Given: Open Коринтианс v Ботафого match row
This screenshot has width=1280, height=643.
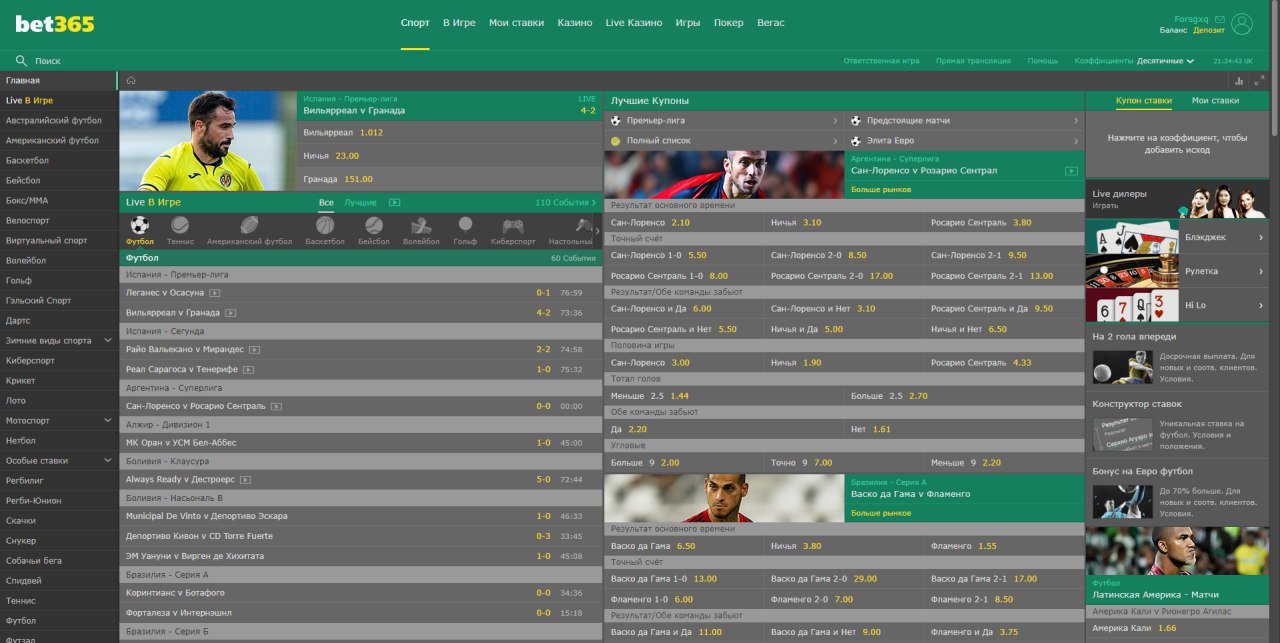Looking at the screenshot, I should pyautogui.click(x=361, y=593).
